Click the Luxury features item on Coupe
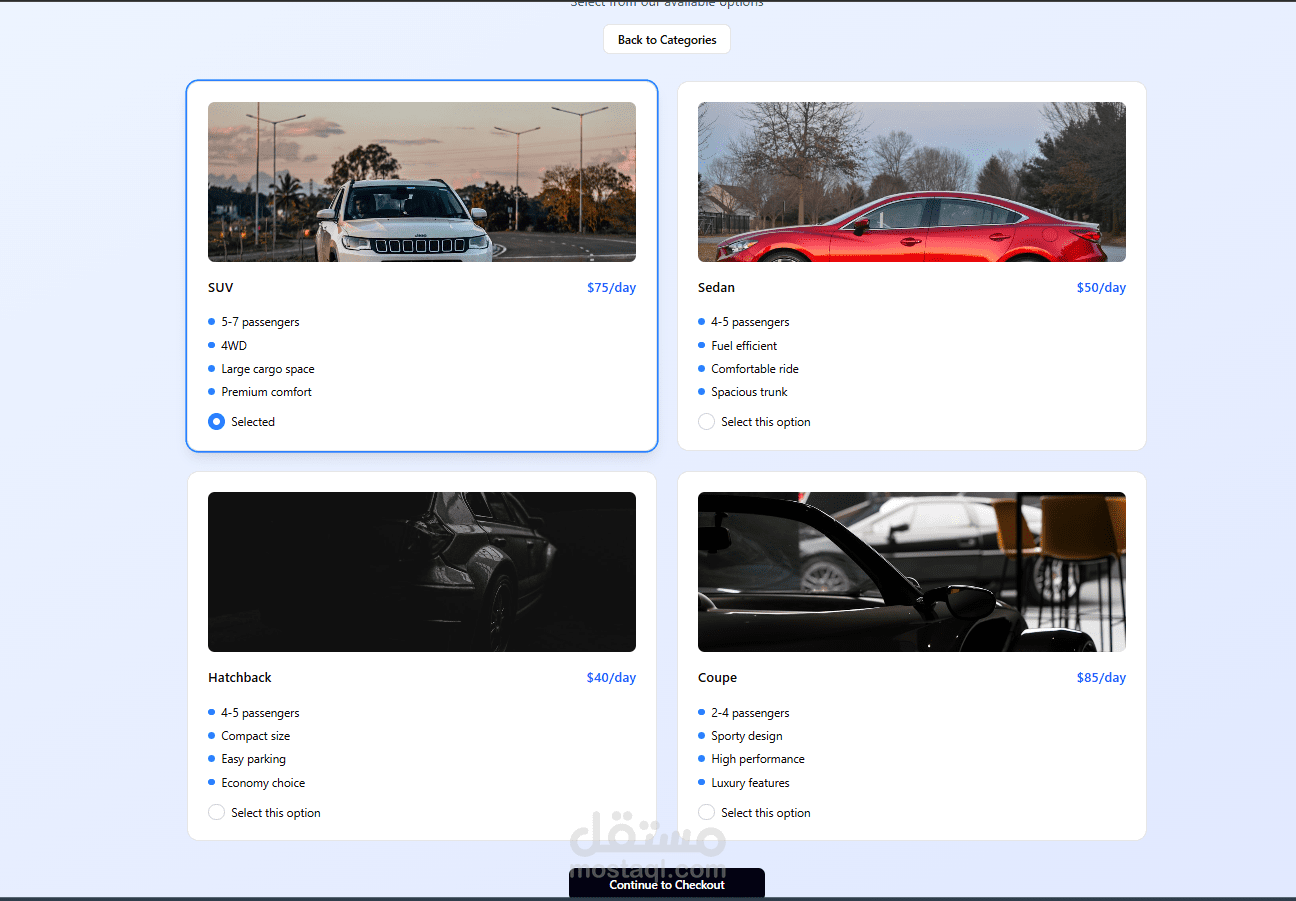The width and height of the screenshot is (1296, 901). coord(750,782)
